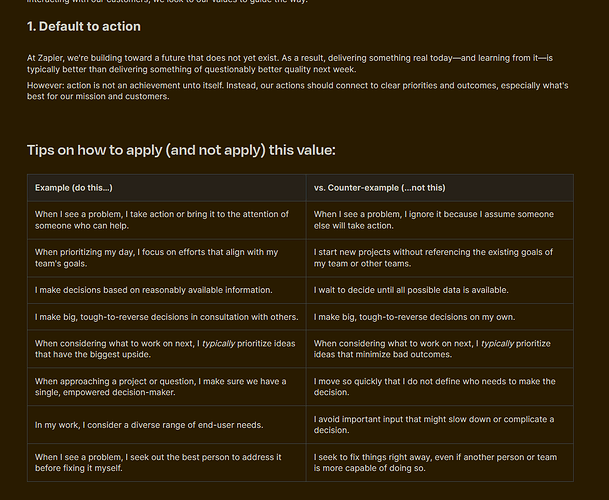Viewport: 609px width, 500px height.
Task: Click cell 'I ignore it because I assume someone else'
Action: [x=440, y=220]
